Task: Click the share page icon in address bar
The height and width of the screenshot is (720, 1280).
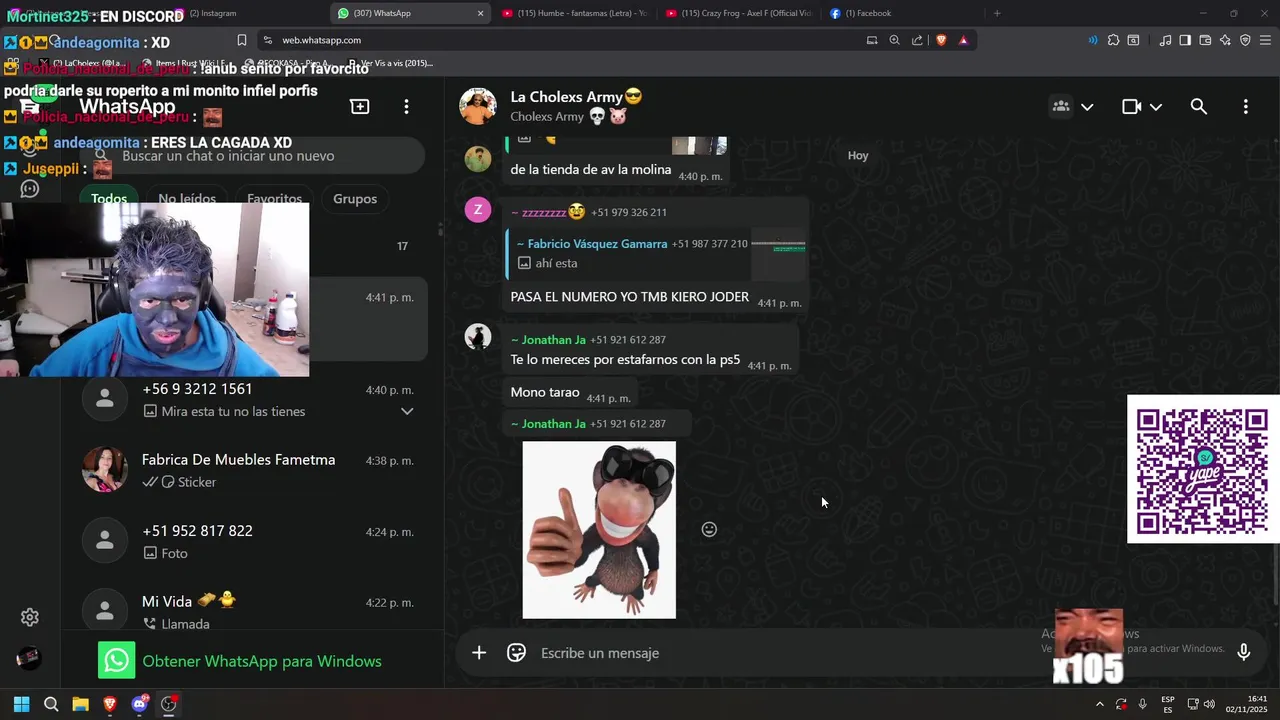Action: coord(915,40)
